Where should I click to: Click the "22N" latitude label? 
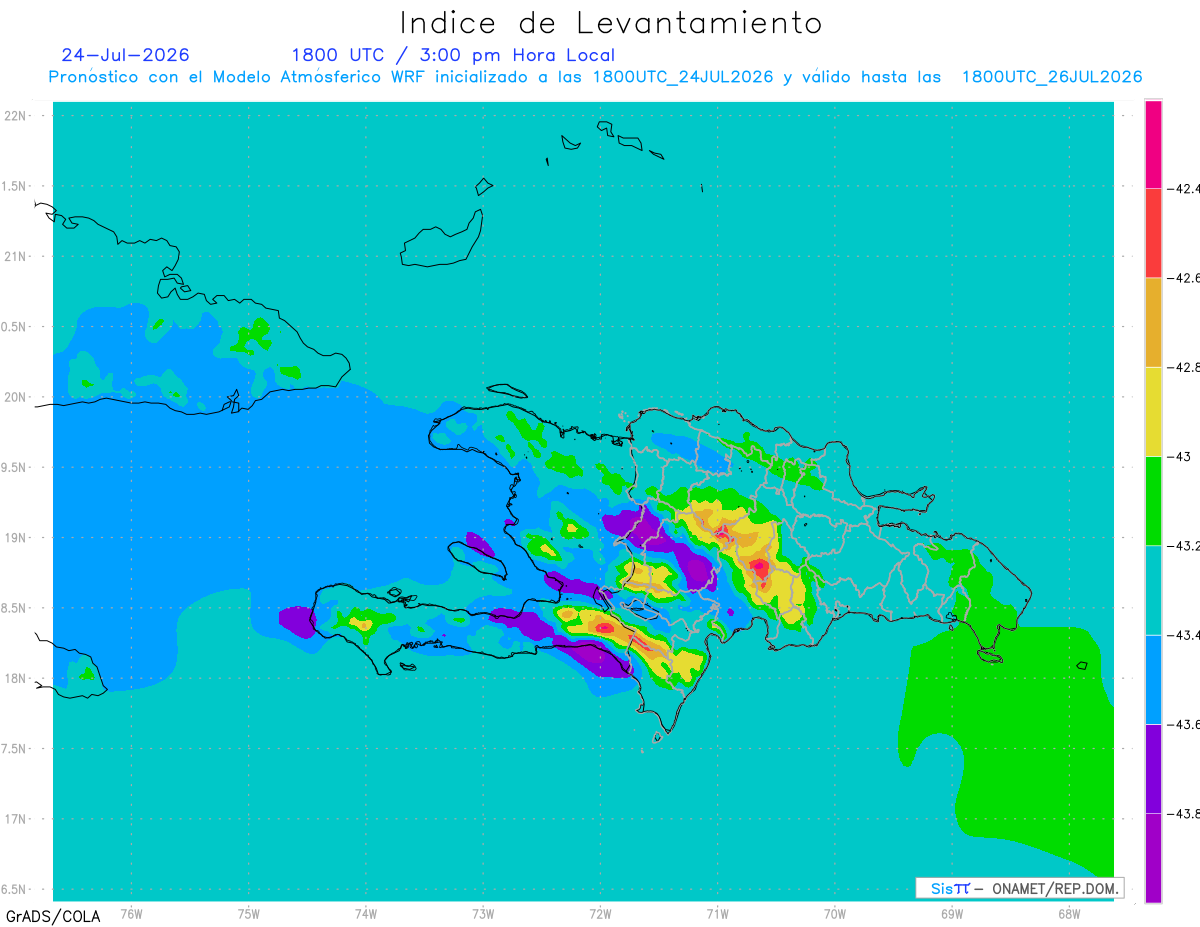[16, 116]
